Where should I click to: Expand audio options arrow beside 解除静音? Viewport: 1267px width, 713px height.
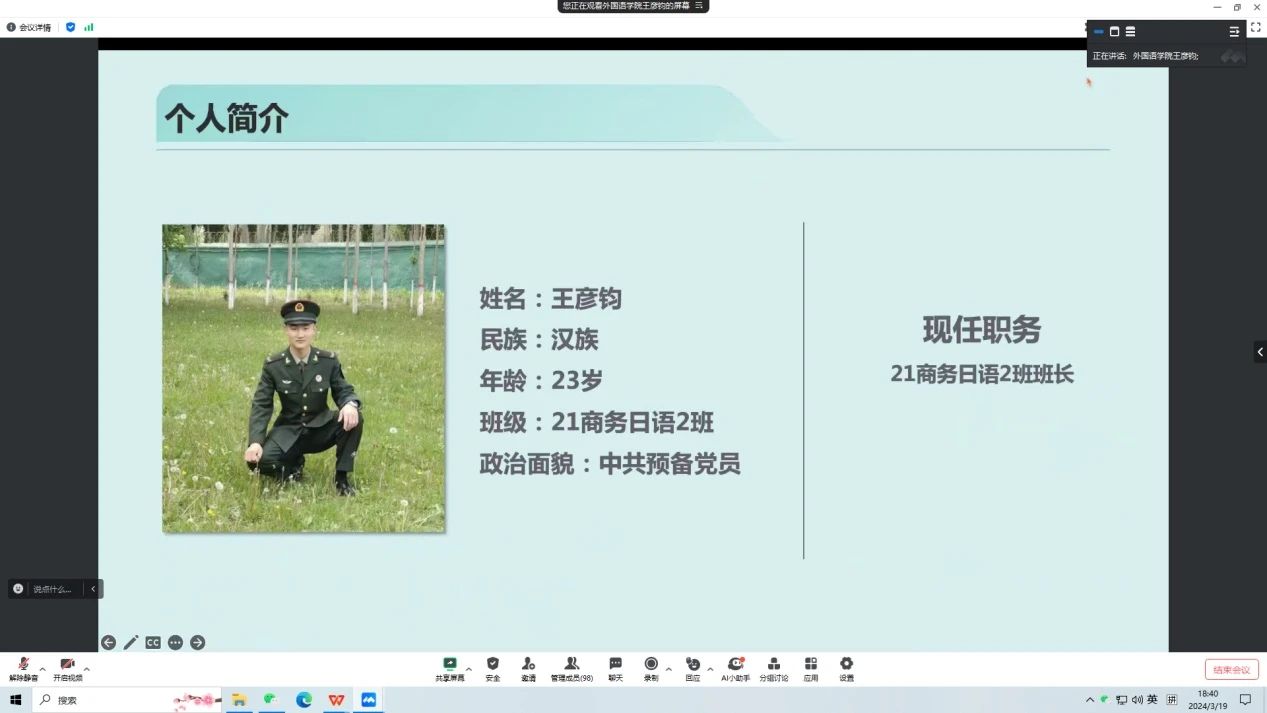pos(42,669)
